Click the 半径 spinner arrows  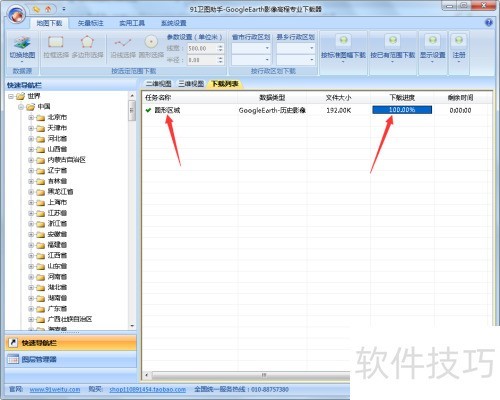point(220,60)
